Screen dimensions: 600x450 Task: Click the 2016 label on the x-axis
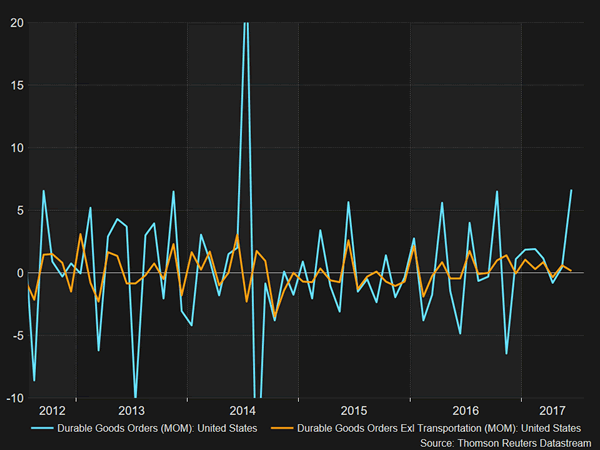(466, 411)
